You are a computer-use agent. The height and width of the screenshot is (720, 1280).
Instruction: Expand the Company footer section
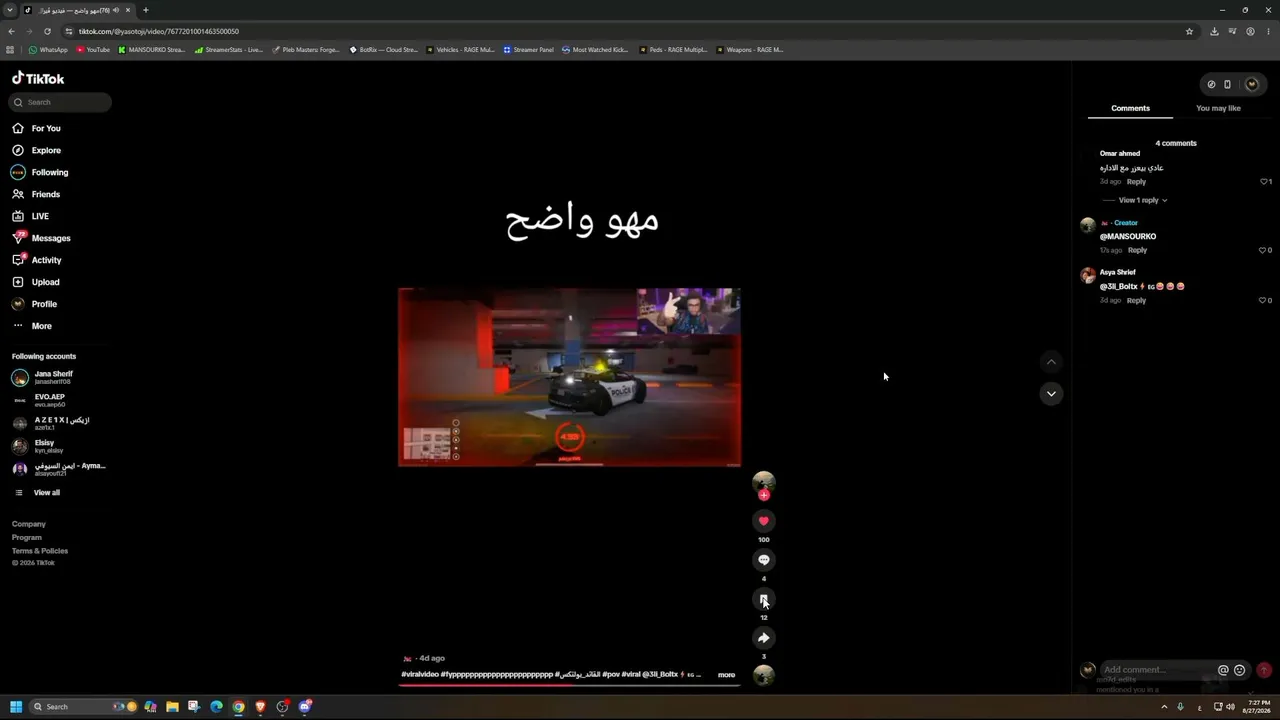29,524
